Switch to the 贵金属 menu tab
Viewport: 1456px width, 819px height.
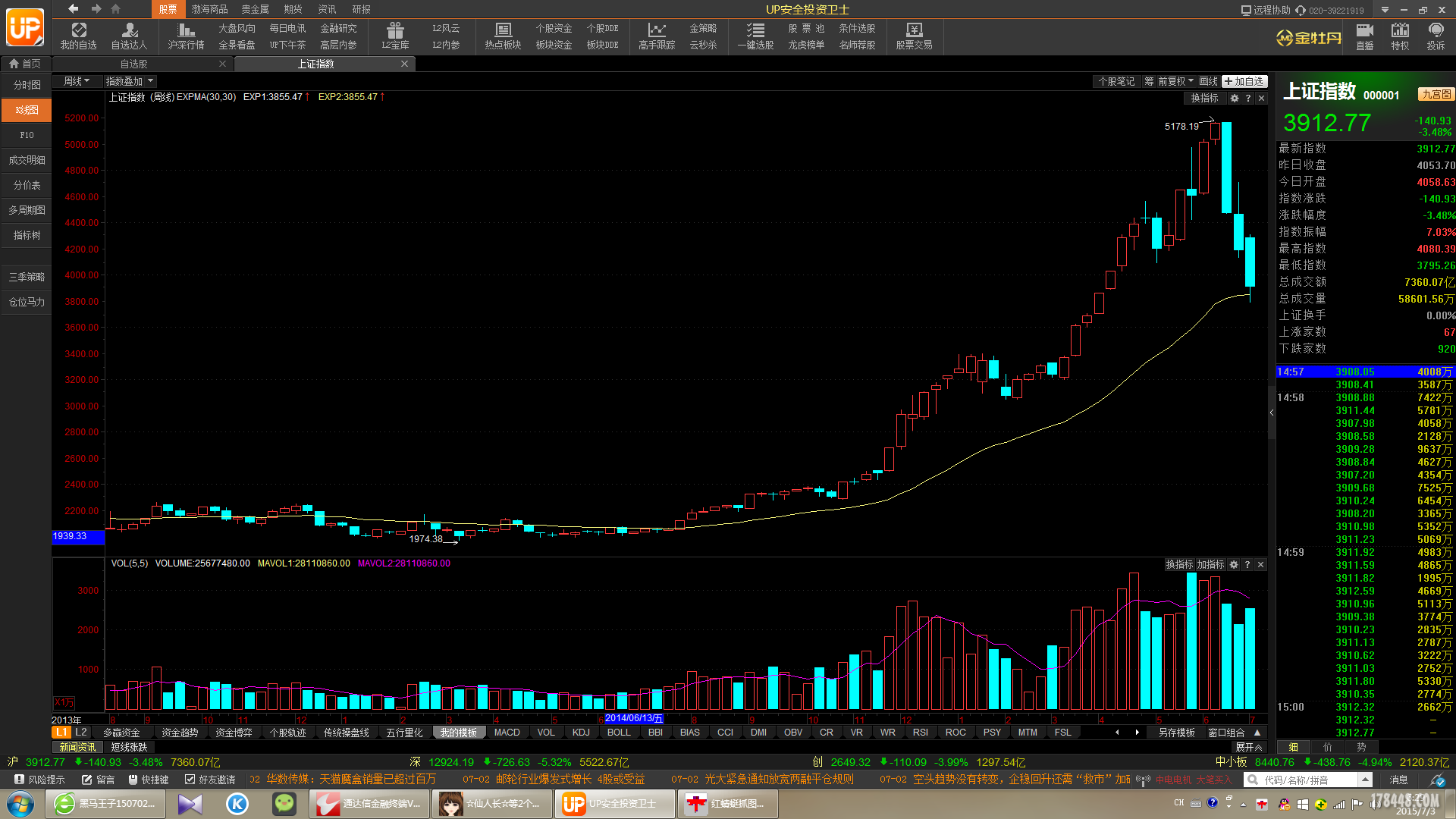(255, 9)
